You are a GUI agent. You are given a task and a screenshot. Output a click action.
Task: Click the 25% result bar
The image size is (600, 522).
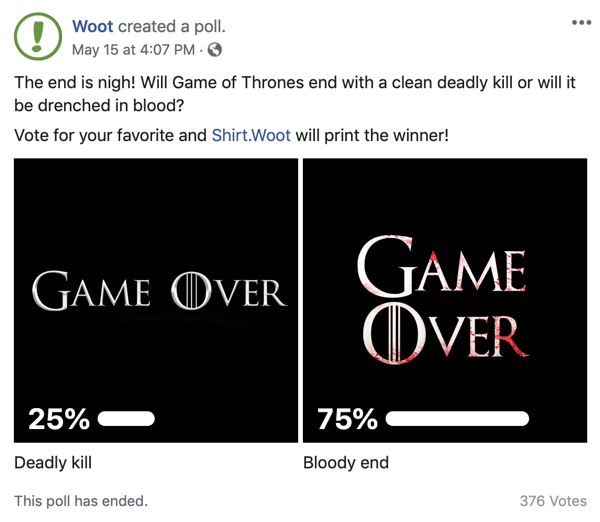pos(126,419)
